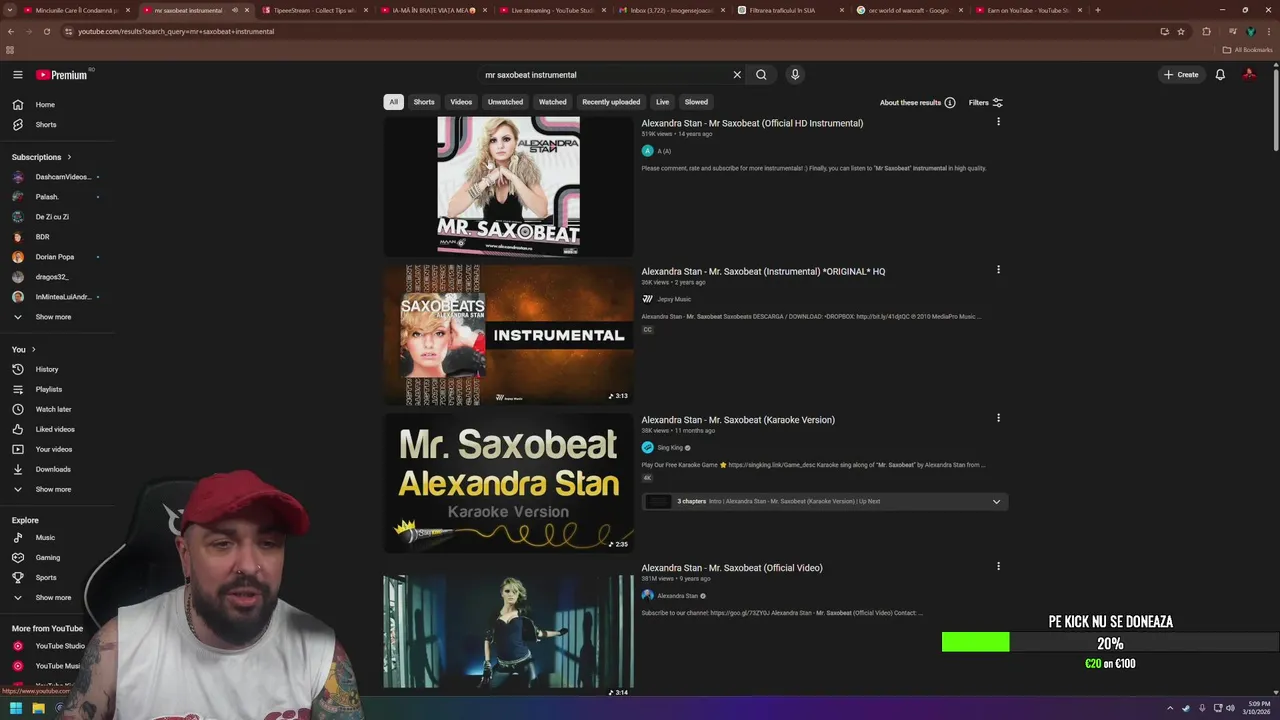Go to the YouTube Premium home logo
Viewport: 1280px width, 720px height.
click(x=62, y=75)
